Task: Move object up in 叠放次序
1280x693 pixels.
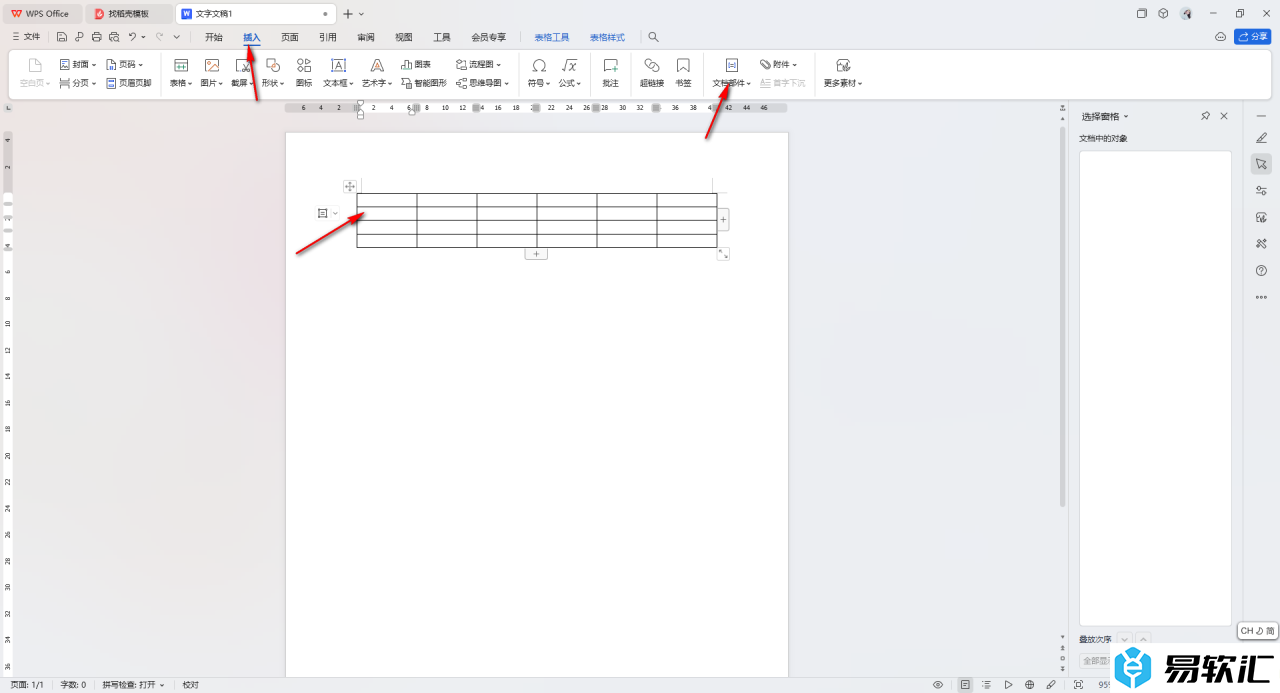Action: tap(1143, 639)
